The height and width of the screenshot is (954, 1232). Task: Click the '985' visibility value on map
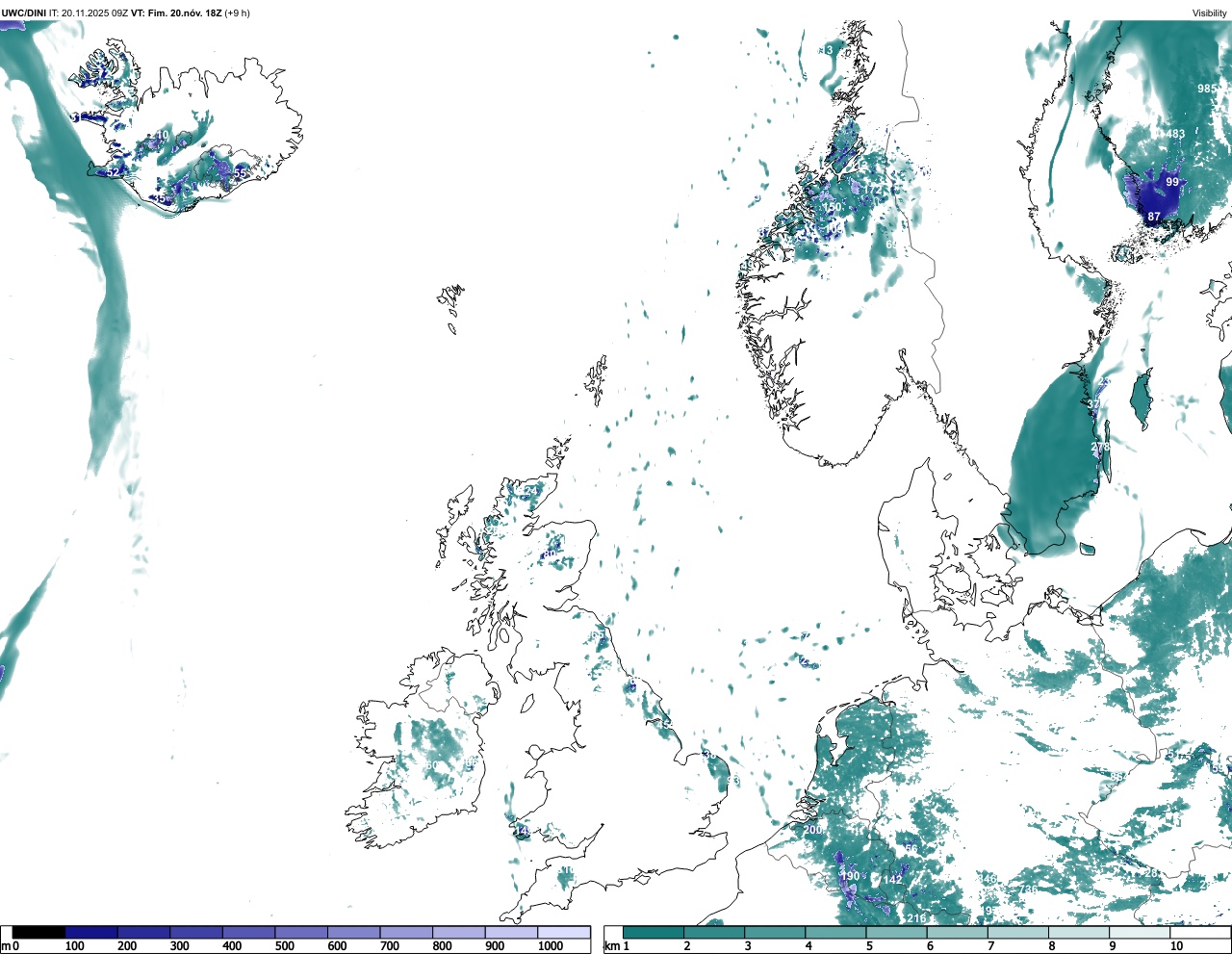(x=1207, y=89)
